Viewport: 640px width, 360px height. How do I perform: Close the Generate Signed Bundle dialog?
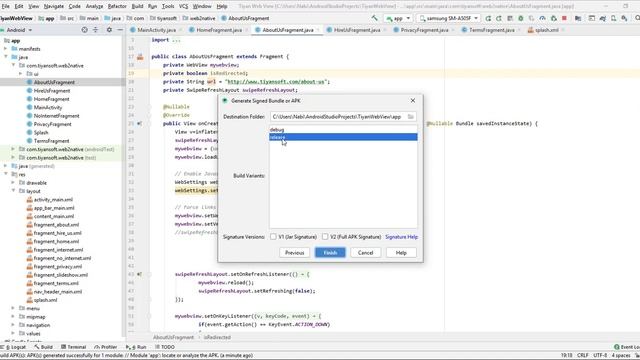(x=413, y=100)
